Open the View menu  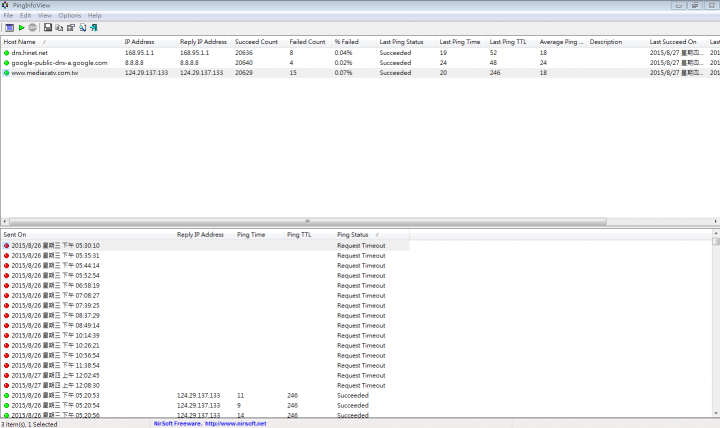pos(45,16)
